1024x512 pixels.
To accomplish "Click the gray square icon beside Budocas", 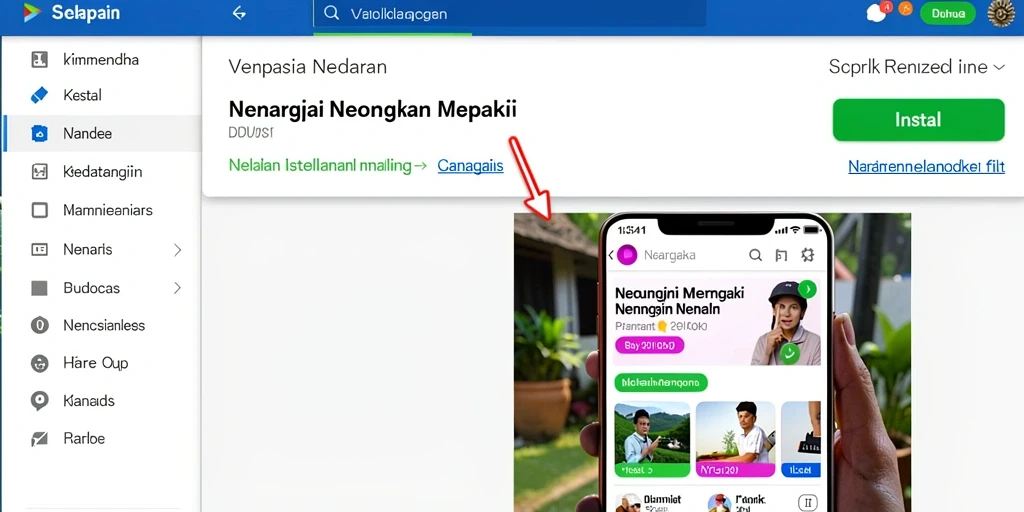I will [x=39, y=288].
